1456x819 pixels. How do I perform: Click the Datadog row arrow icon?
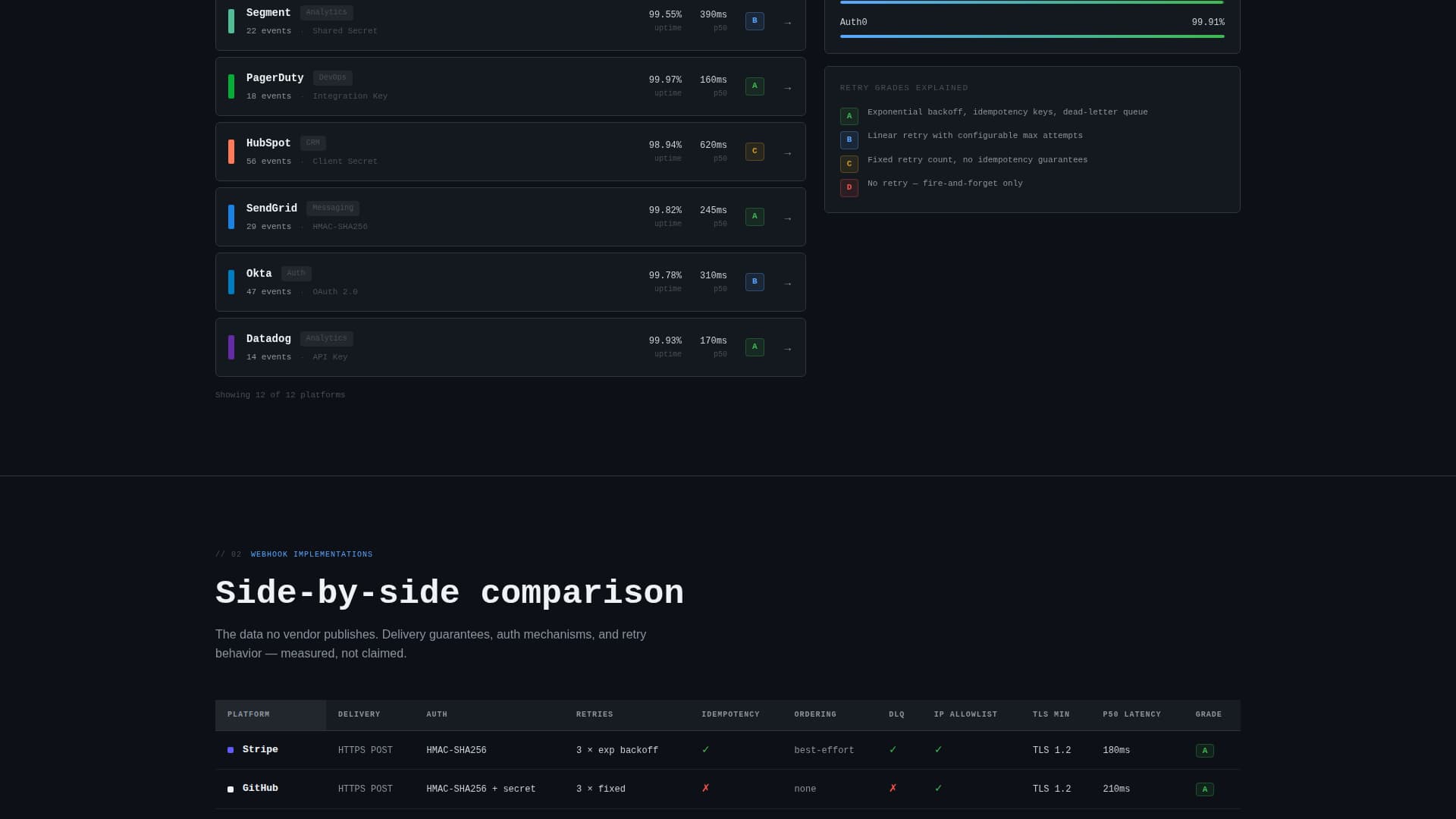[x=787, y=349]
